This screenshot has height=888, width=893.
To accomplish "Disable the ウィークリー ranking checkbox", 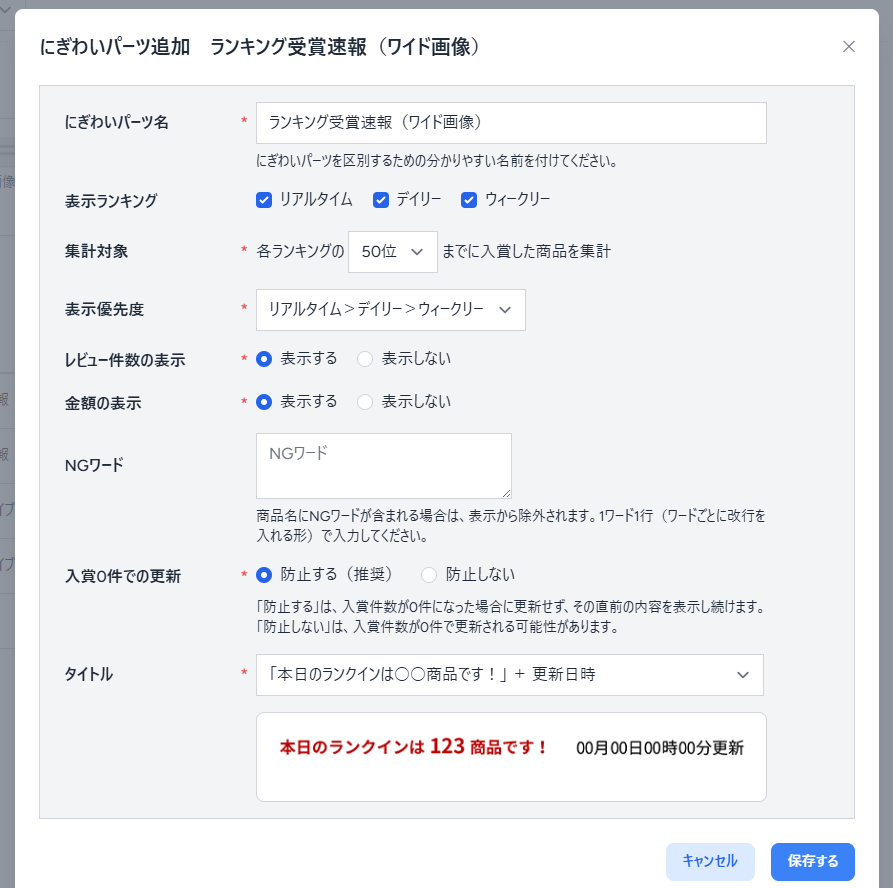I will [x=469, y=200].
